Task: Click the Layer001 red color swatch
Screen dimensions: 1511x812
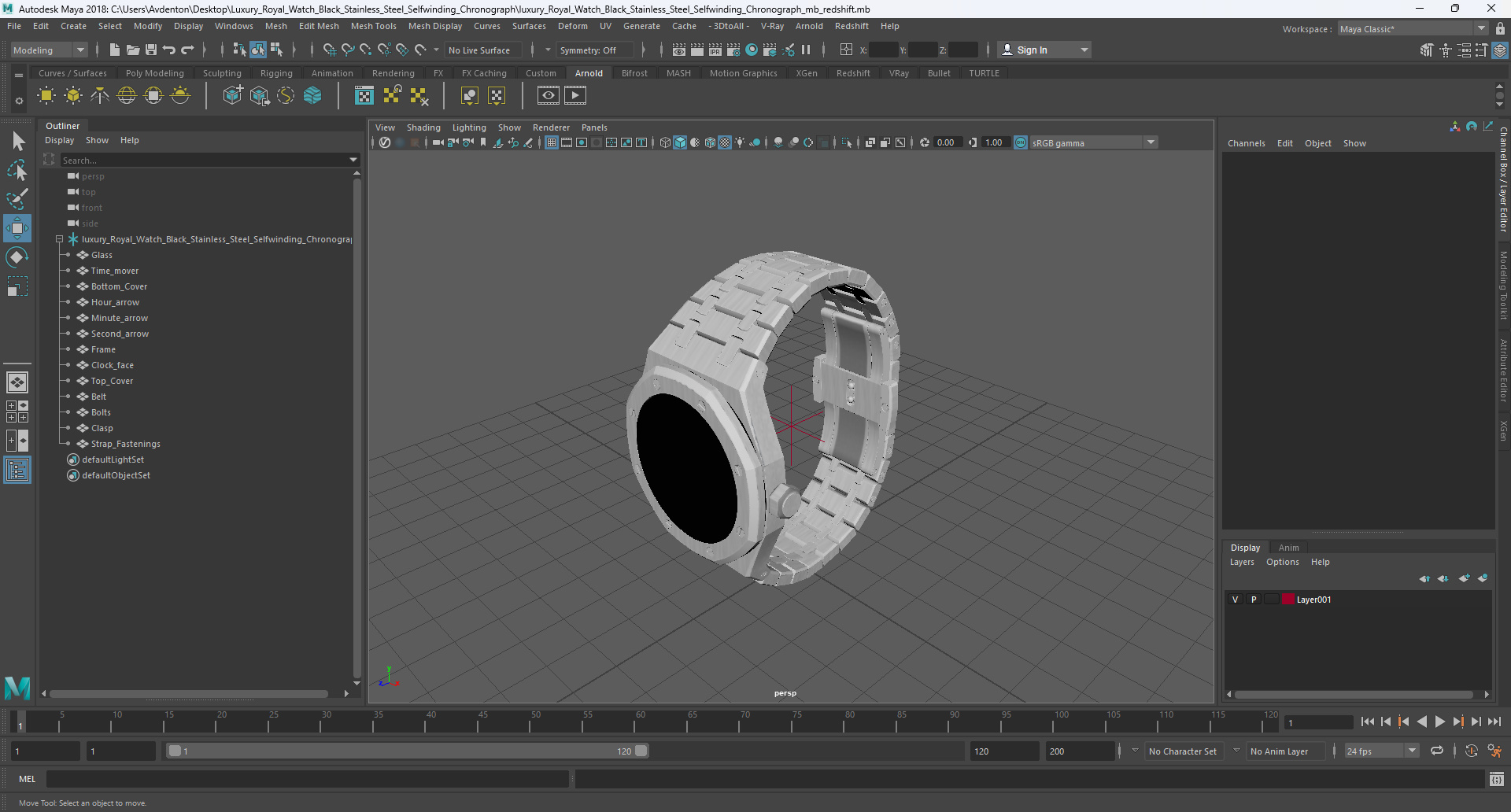Action: tap(1288, 600)
